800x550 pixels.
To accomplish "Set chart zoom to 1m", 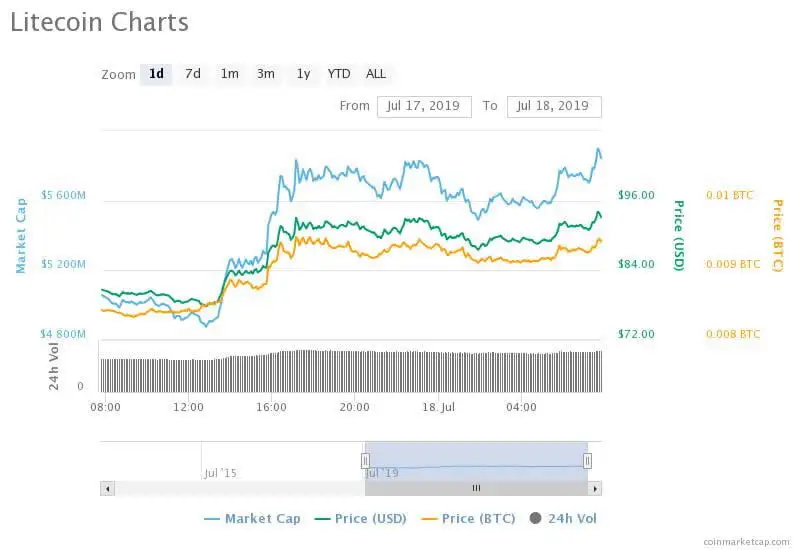I will 230,74.
